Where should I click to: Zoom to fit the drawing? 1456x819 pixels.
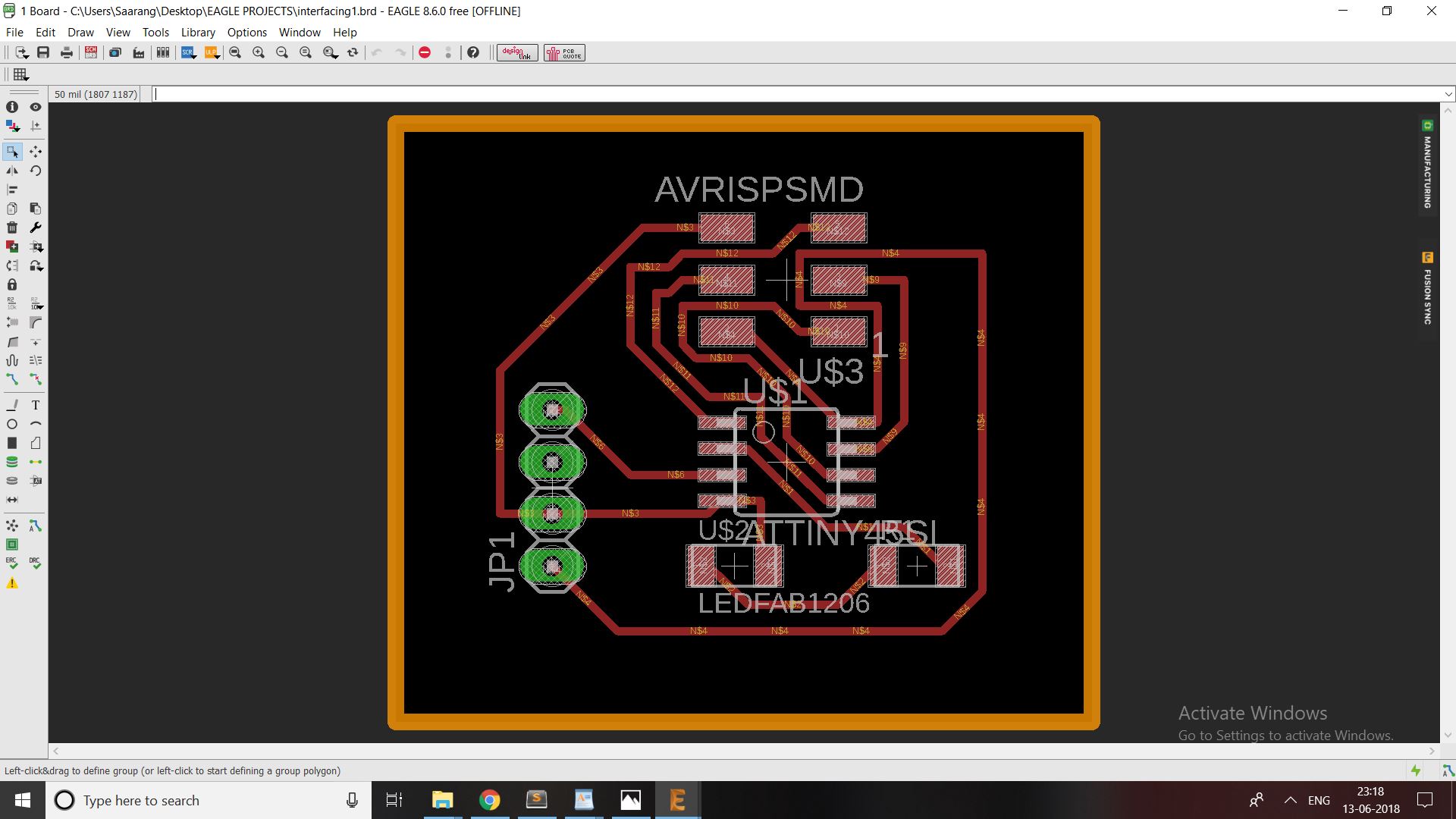pyautogui.click(x=235, y=52)
